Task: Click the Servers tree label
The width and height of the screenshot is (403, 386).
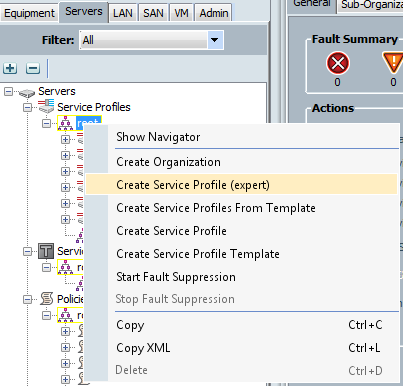Action: point(57,91)
